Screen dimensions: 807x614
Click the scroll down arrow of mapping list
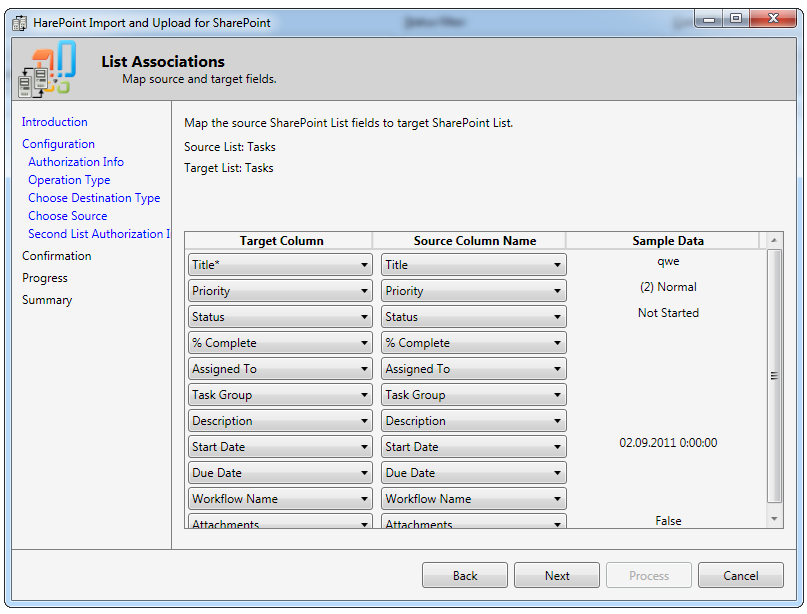pos(774,519)
